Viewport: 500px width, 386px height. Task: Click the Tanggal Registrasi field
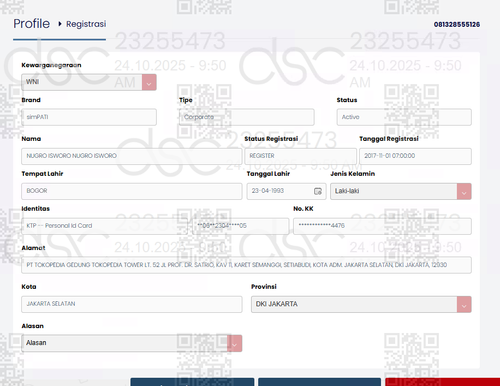[x=415, y=156]
